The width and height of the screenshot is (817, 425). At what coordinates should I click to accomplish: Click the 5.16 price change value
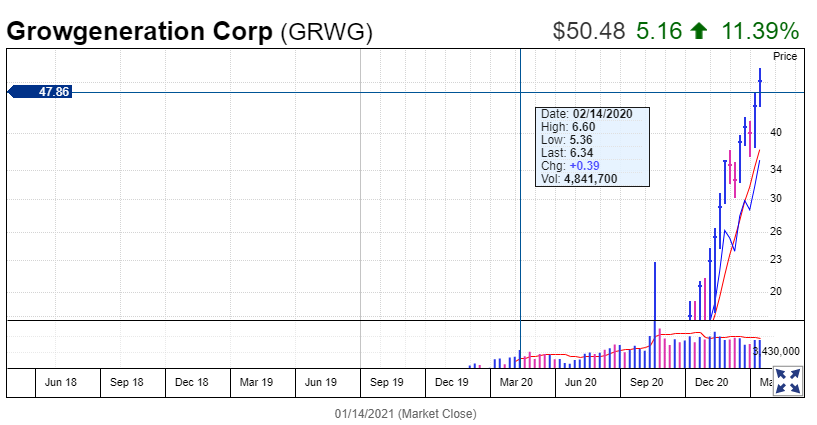(x=659, y=31)
